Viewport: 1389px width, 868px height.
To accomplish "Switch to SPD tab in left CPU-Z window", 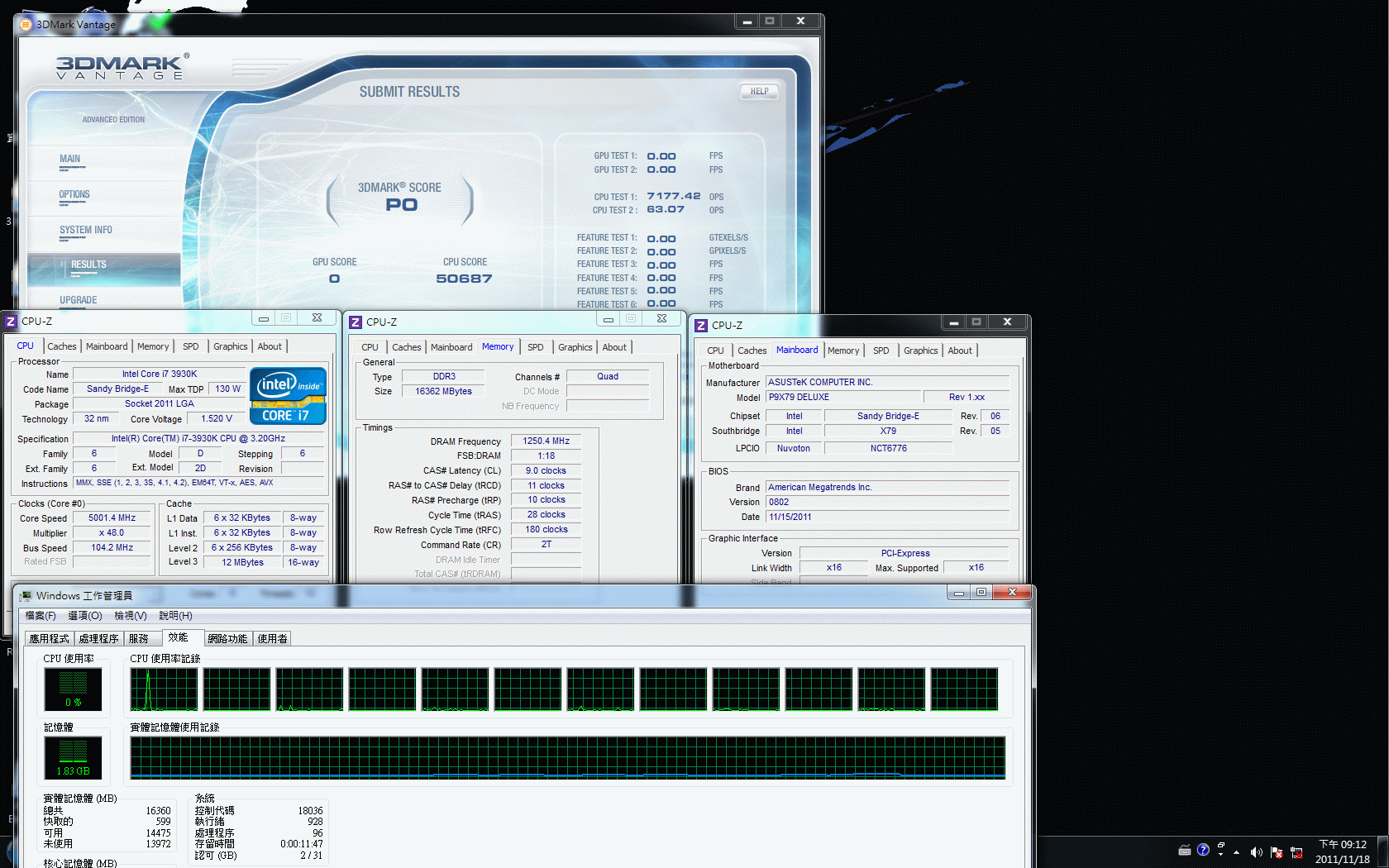I will (191, 346).
